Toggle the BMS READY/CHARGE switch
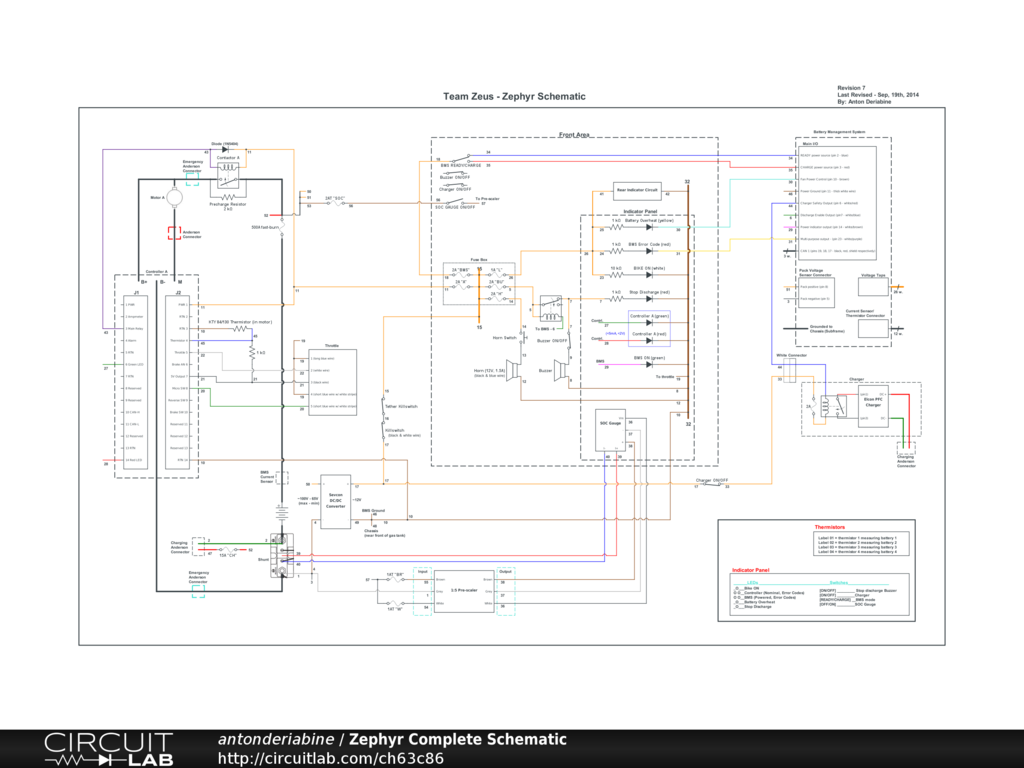1024x768 pixels. pyautogui.click(x=461, y=157)
